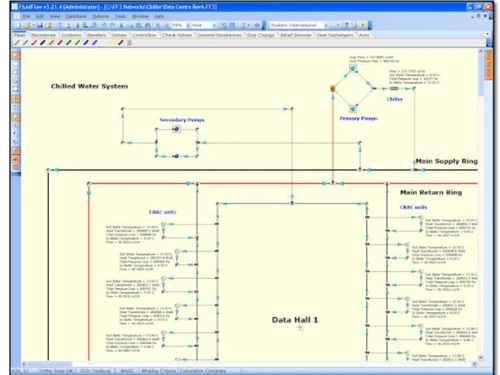The width and height of the screenshot is (500, 375).
Task: Select the yellow pipe tool
Action: [x=112, y=43]
